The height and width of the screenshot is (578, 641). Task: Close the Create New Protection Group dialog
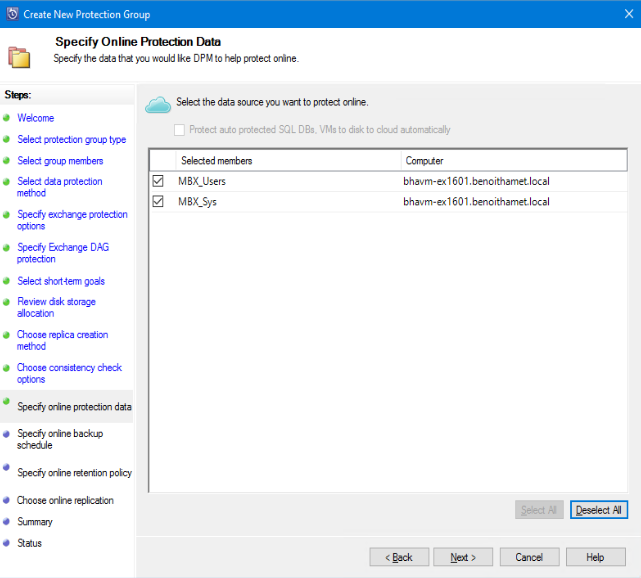pyautogui.click(x=629, y=14)
